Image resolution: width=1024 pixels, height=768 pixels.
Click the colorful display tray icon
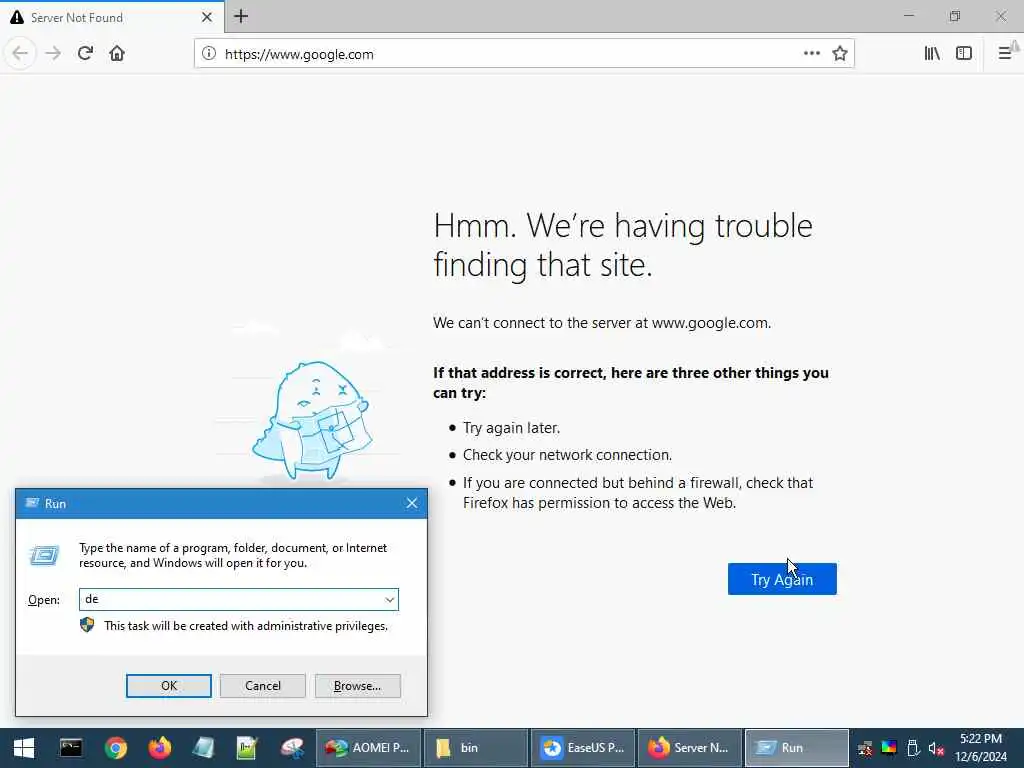(889, 748)
